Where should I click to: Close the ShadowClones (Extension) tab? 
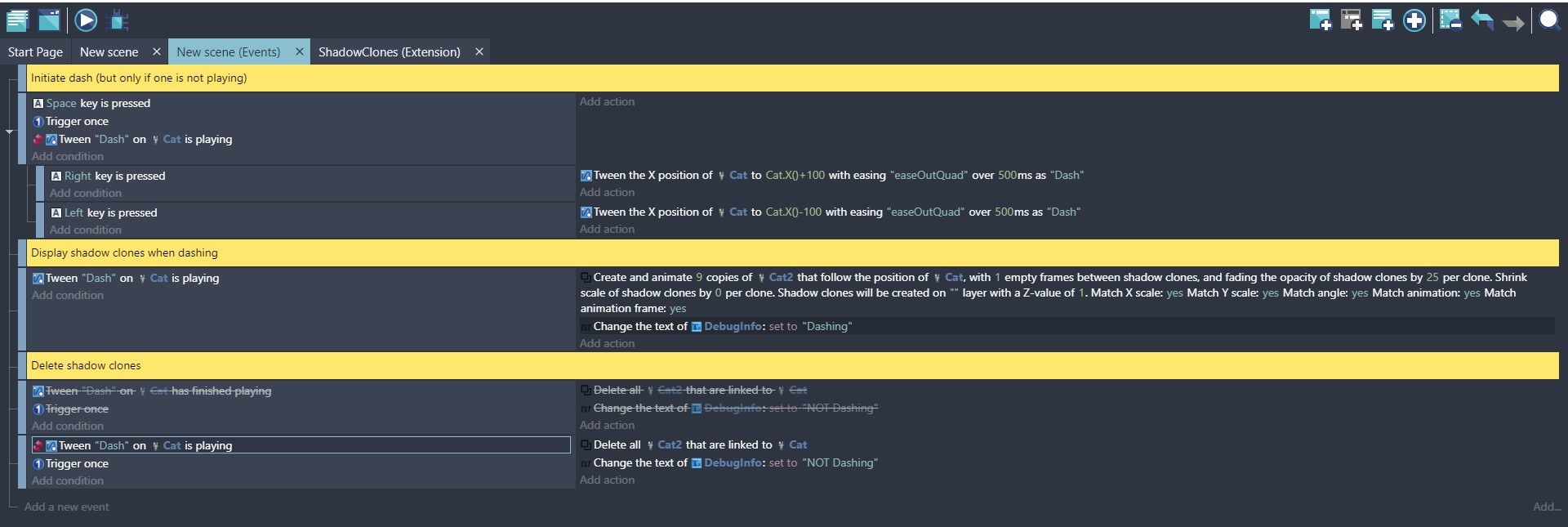pyautogui.click(x=479, y=51)
